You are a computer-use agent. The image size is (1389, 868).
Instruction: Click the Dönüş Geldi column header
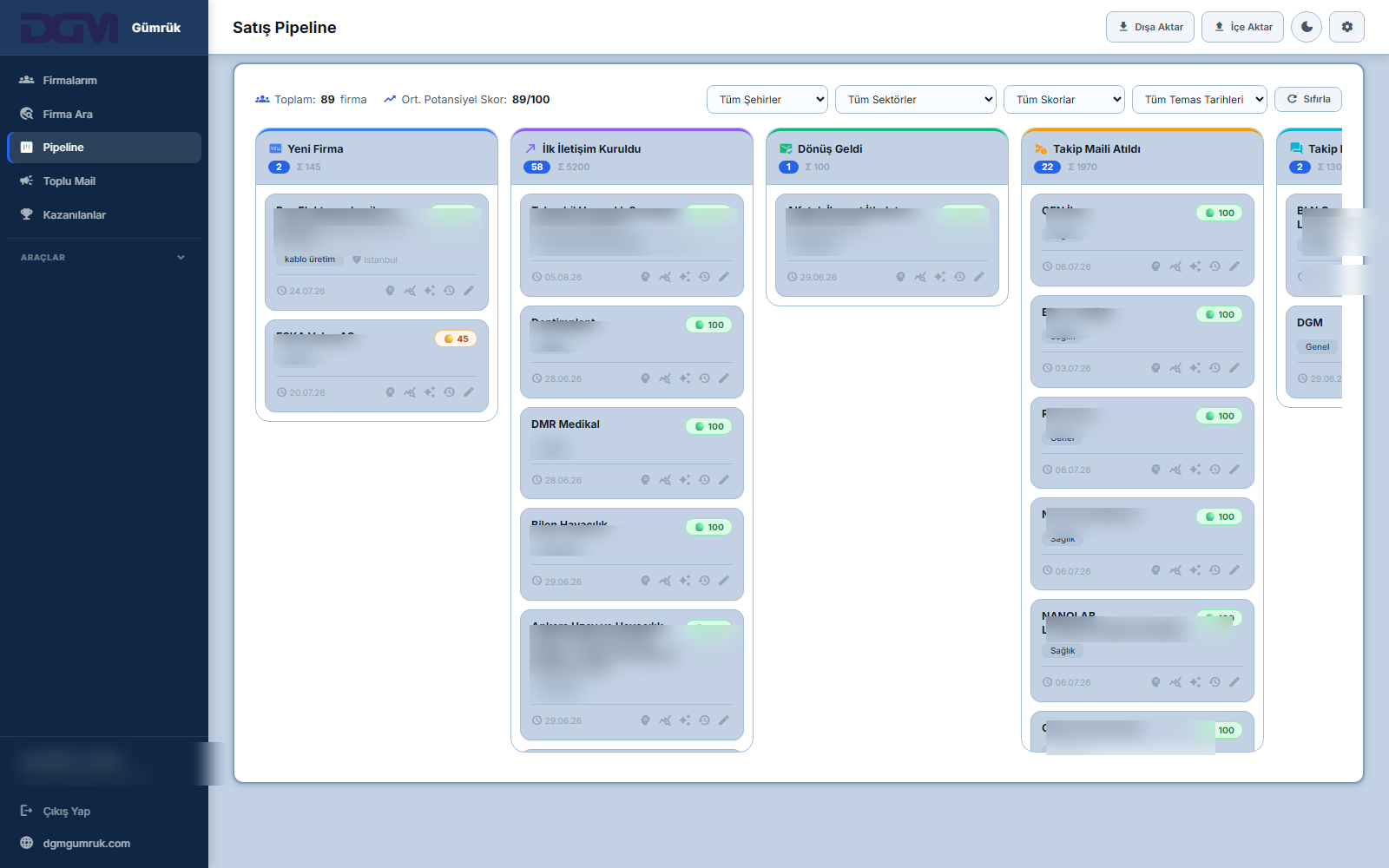point(887,157)
